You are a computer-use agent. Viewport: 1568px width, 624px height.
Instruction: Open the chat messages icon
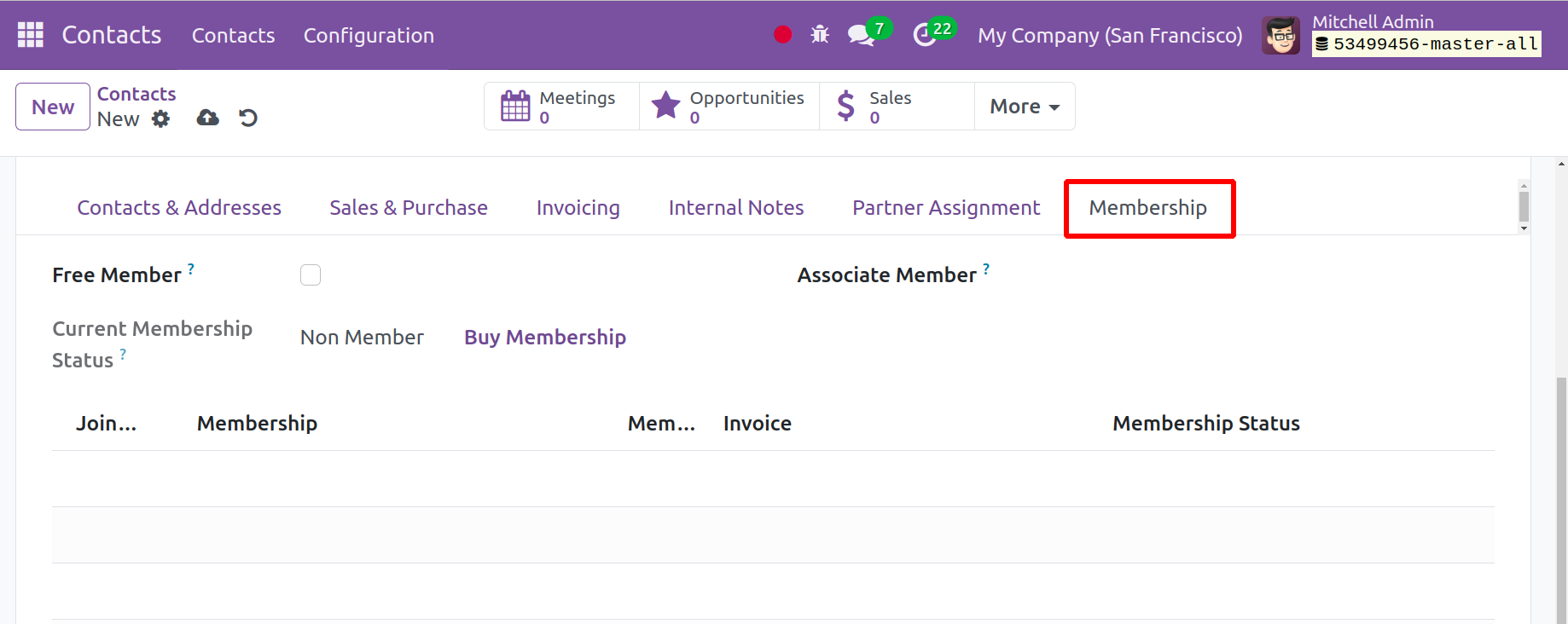tap(860, 35)
